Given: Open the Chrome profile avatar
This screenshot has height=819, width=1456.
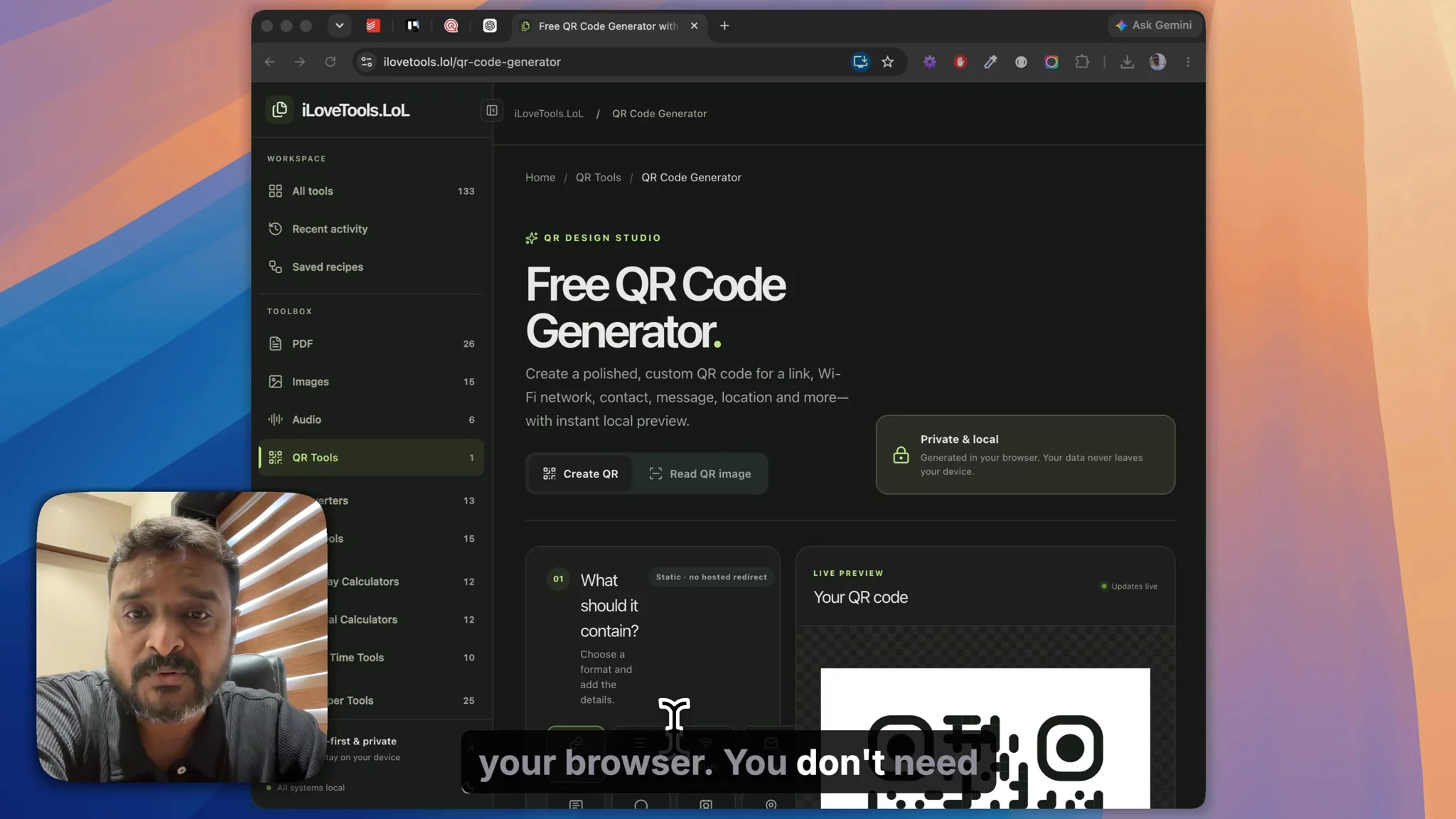Looking at the screenshot, I should [1158, 62].
